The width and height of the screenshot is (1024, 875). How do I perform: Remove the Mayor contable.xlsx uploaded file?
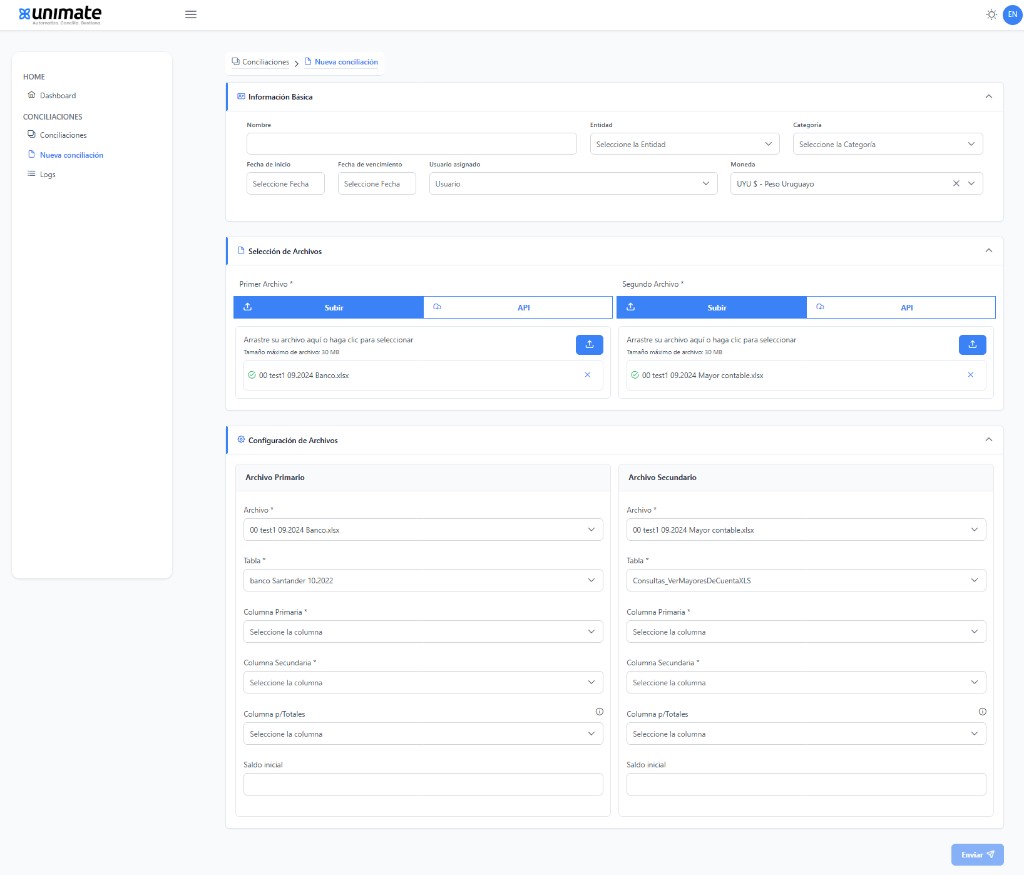pos(970,375)
